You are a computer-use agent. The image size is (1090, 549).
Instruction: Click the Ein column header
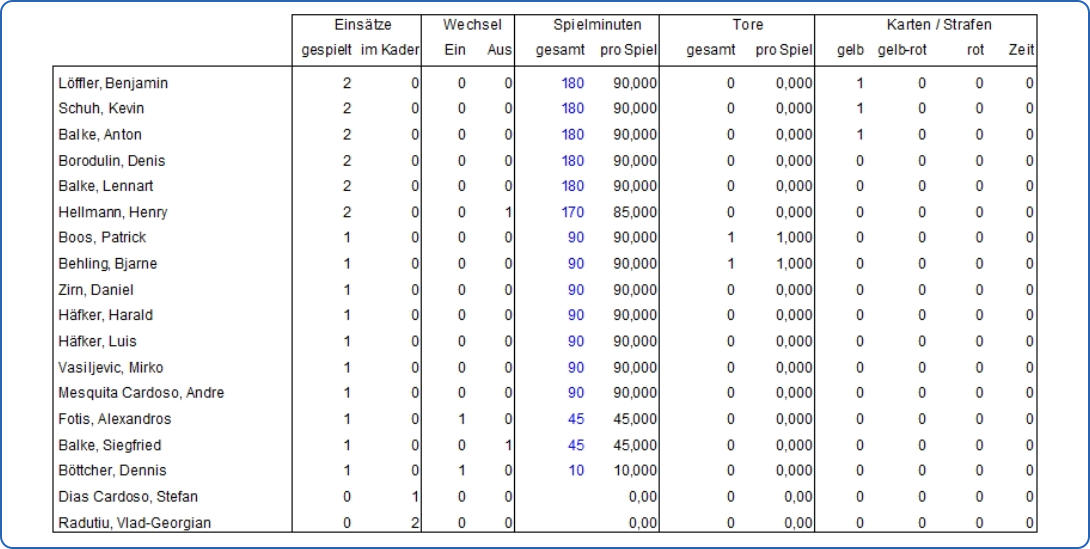(x=455, y=51)
